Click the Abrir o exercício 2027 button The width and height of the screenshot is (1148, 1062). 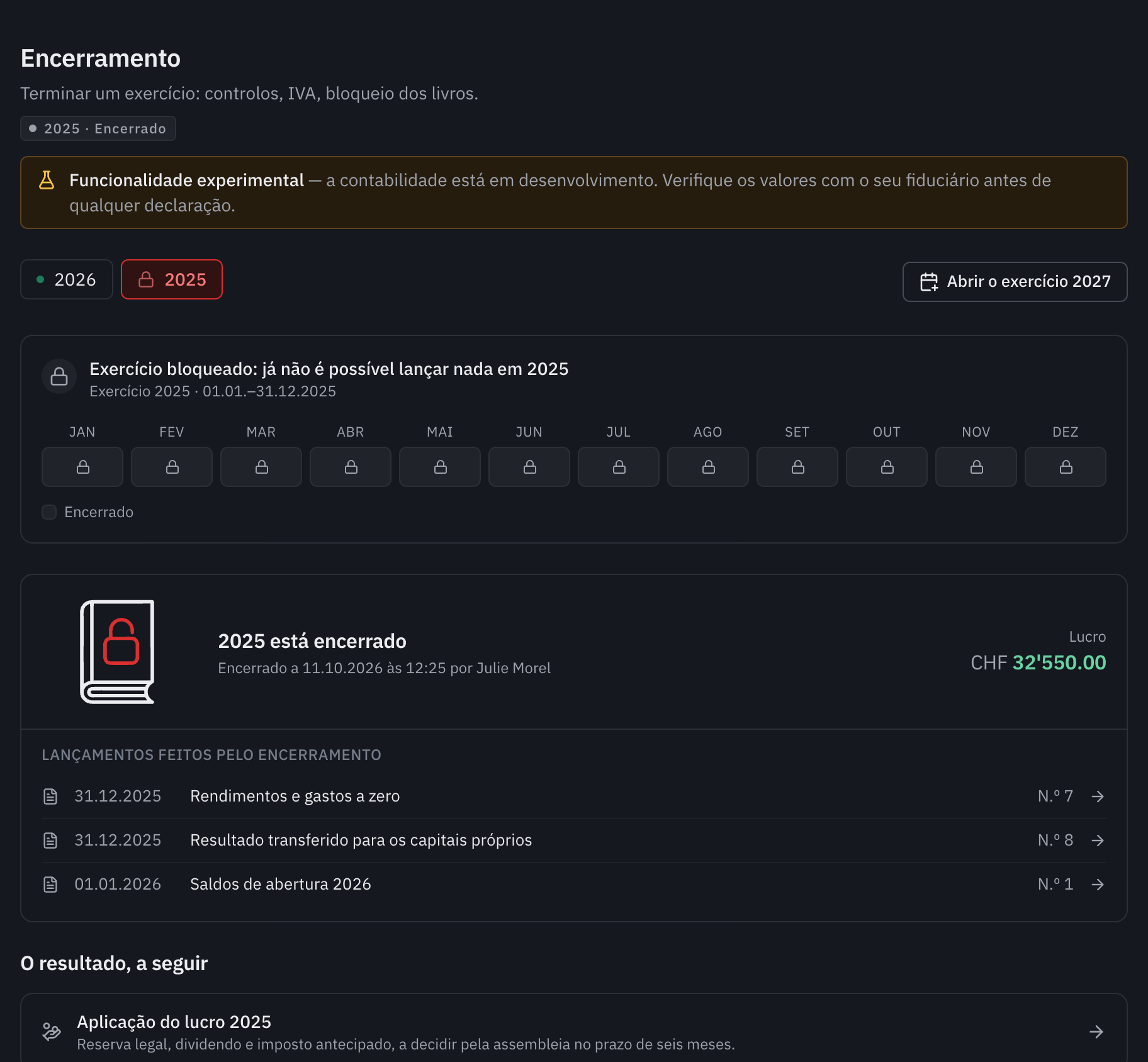tap(1015, 282)
